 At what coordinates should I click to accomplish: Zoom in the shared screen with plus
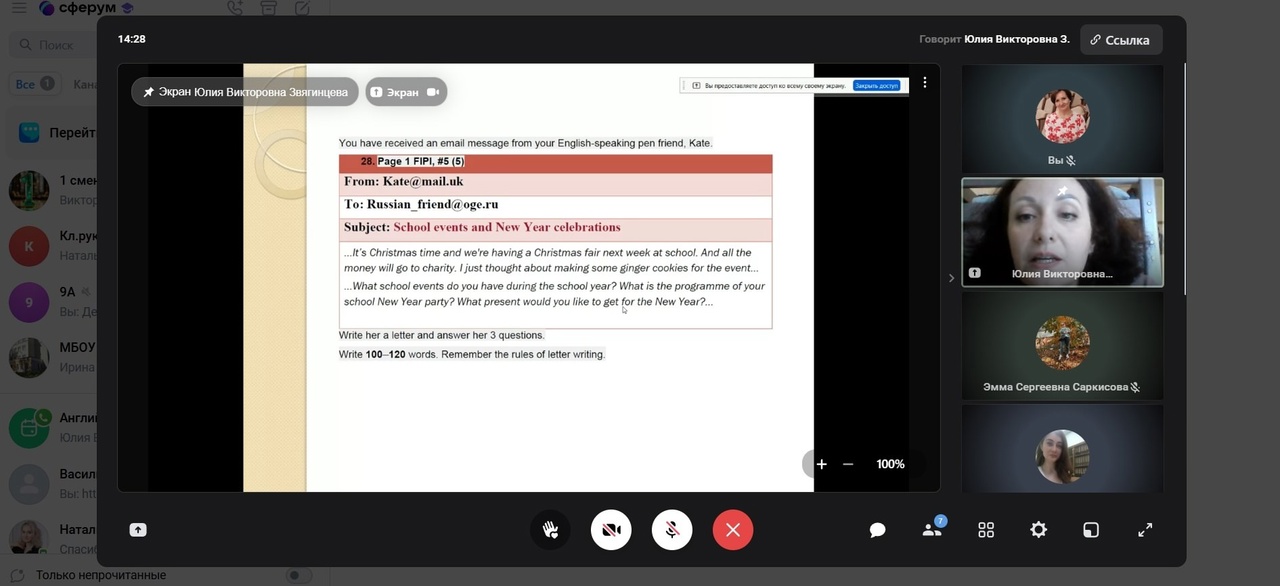pyautogui.click(x=821, y=464)
